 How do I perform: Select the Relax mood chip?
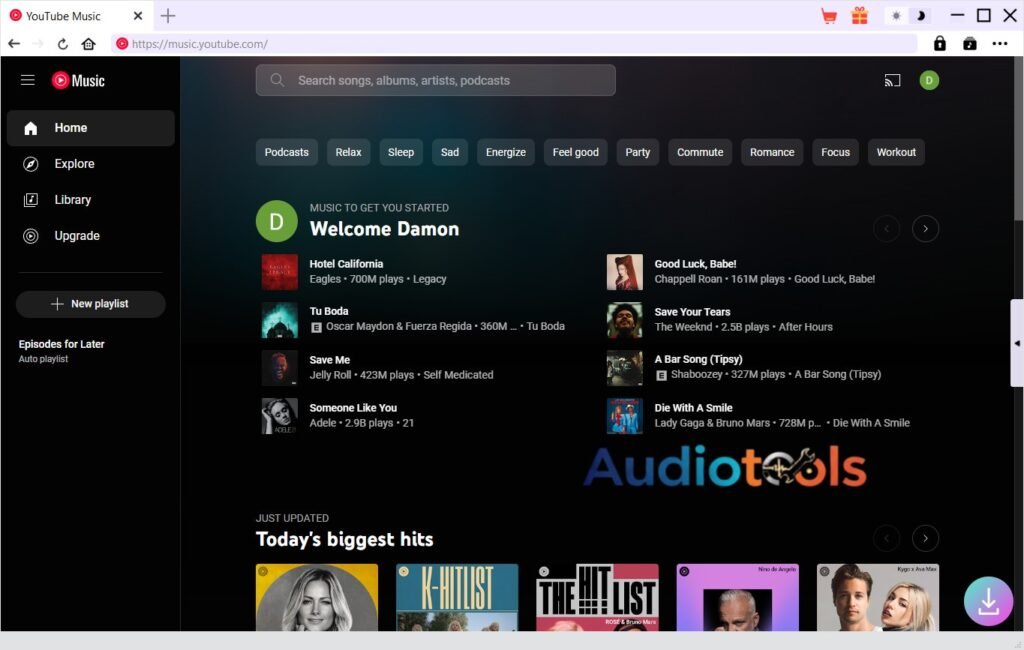pos(348,152)
